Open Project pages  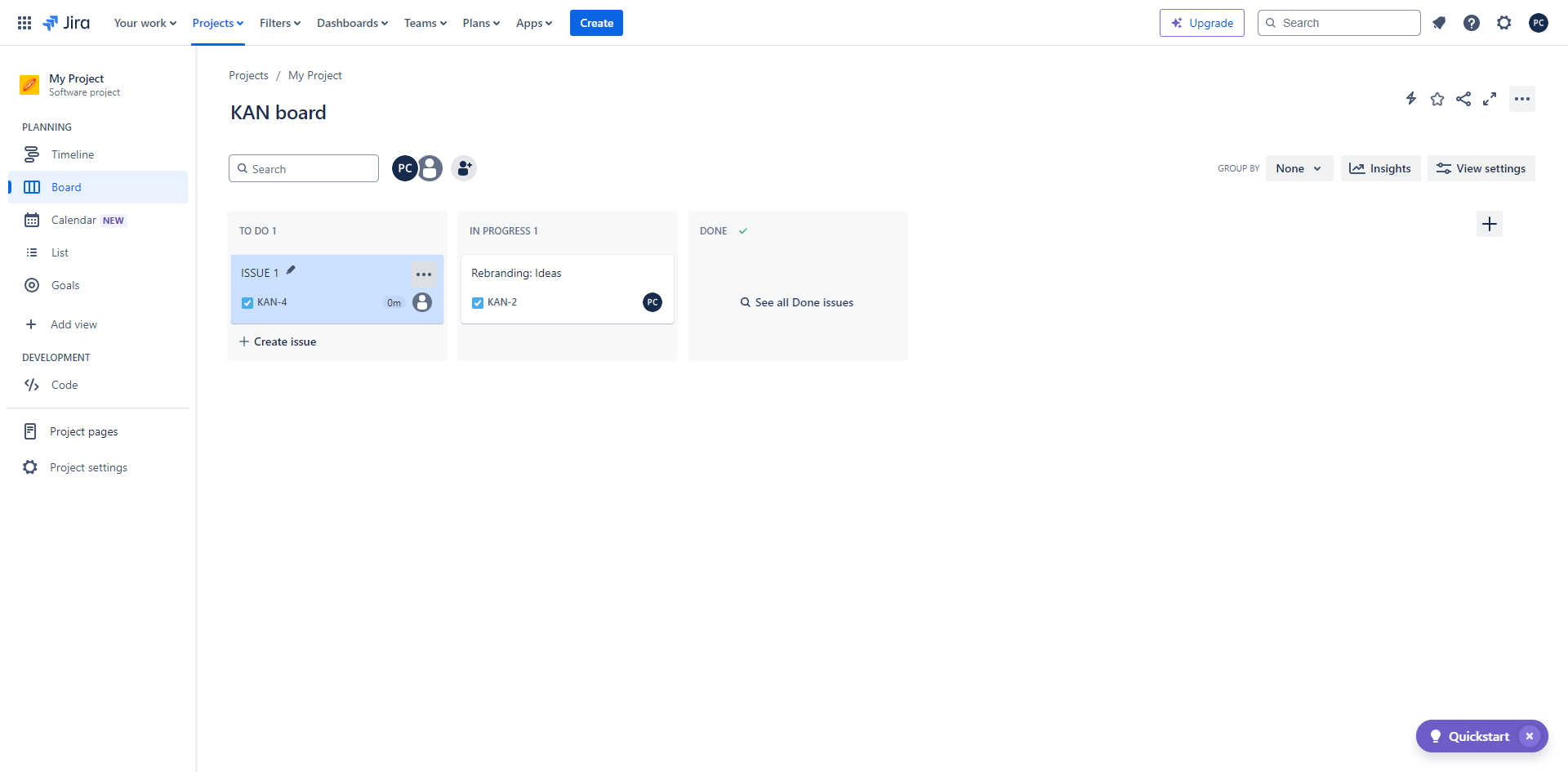point(98,431)
